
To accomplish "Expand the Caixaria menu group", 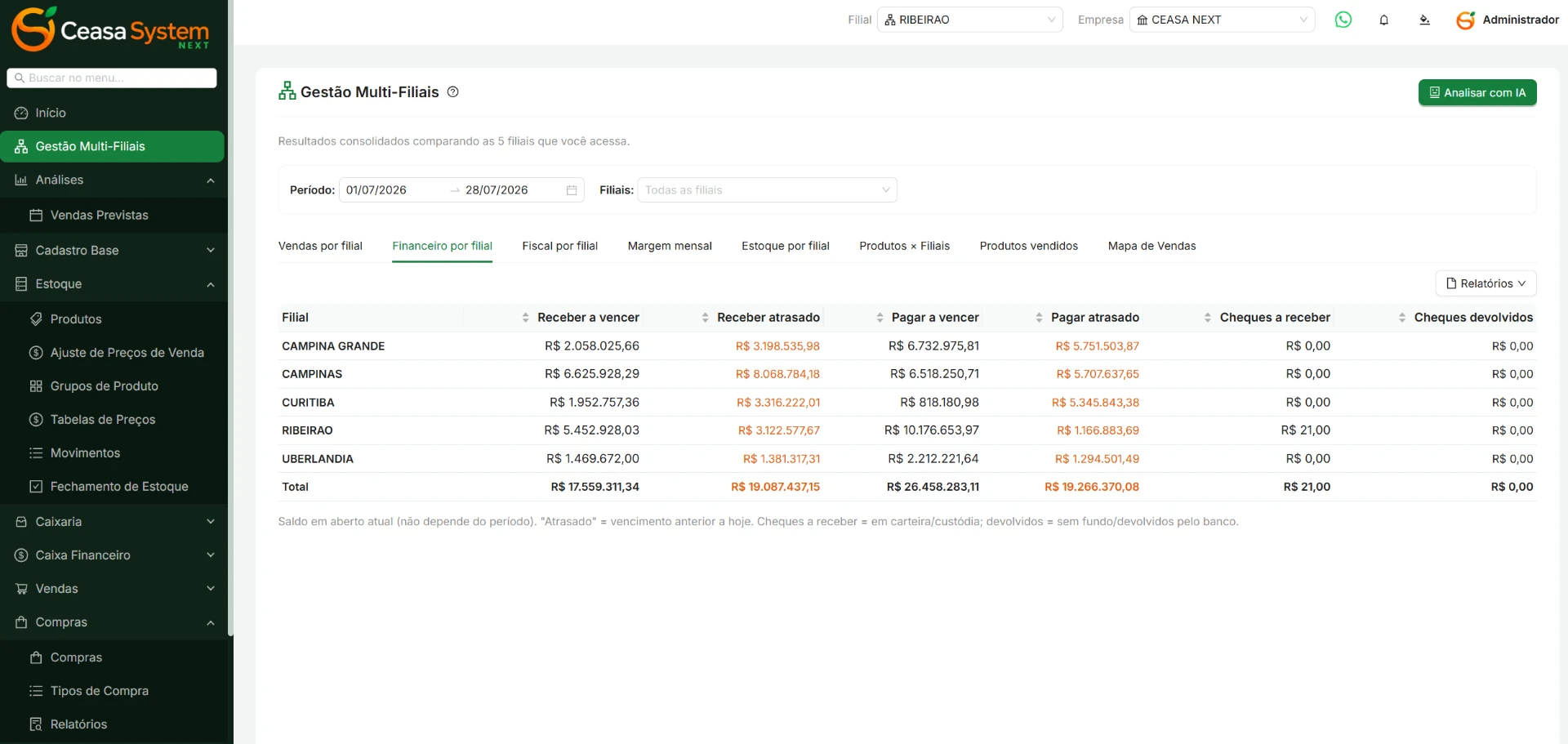I will tap(113, 521).
